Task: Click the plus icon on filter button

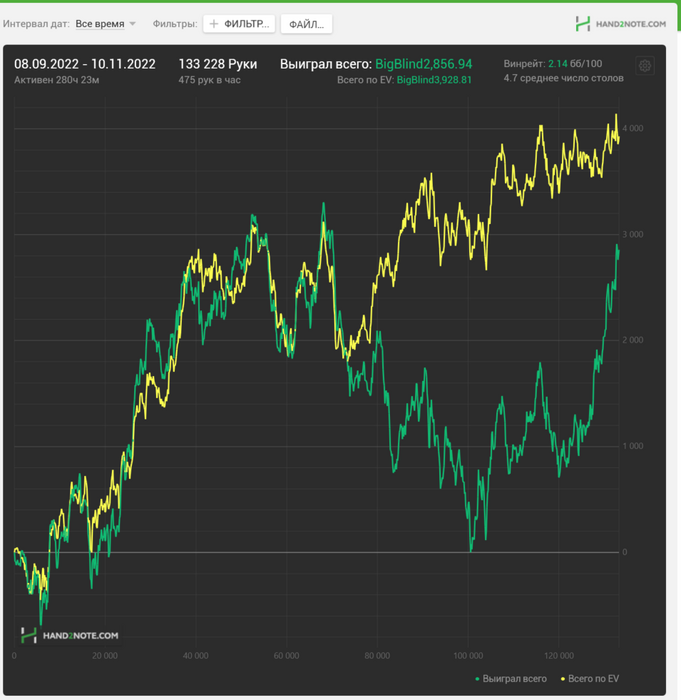Action: (x=214, y=23)
